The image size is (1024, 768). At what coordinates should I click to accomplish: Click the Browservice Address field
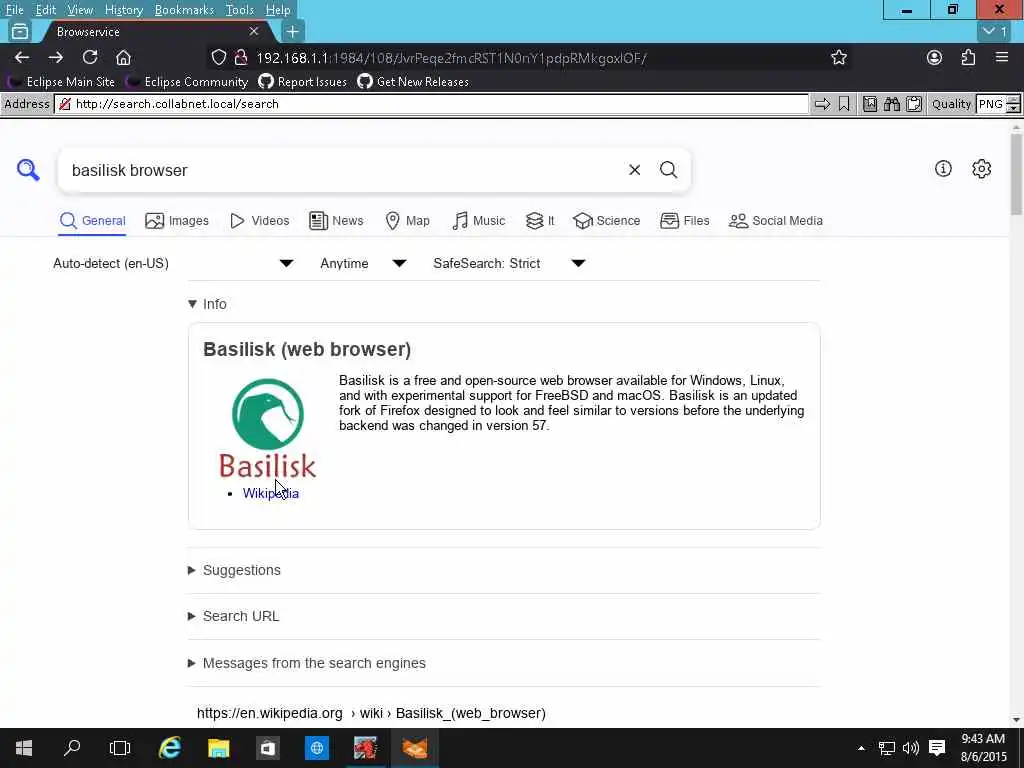click(x=431, y=104)
